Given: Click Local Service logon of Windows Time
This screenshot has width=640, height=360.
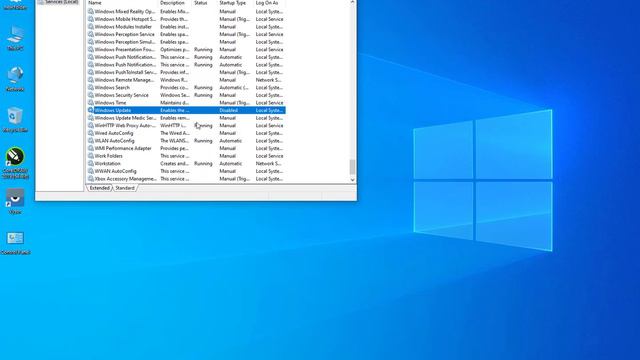Looking at the screenshot, I should click(x=269, y=103).
